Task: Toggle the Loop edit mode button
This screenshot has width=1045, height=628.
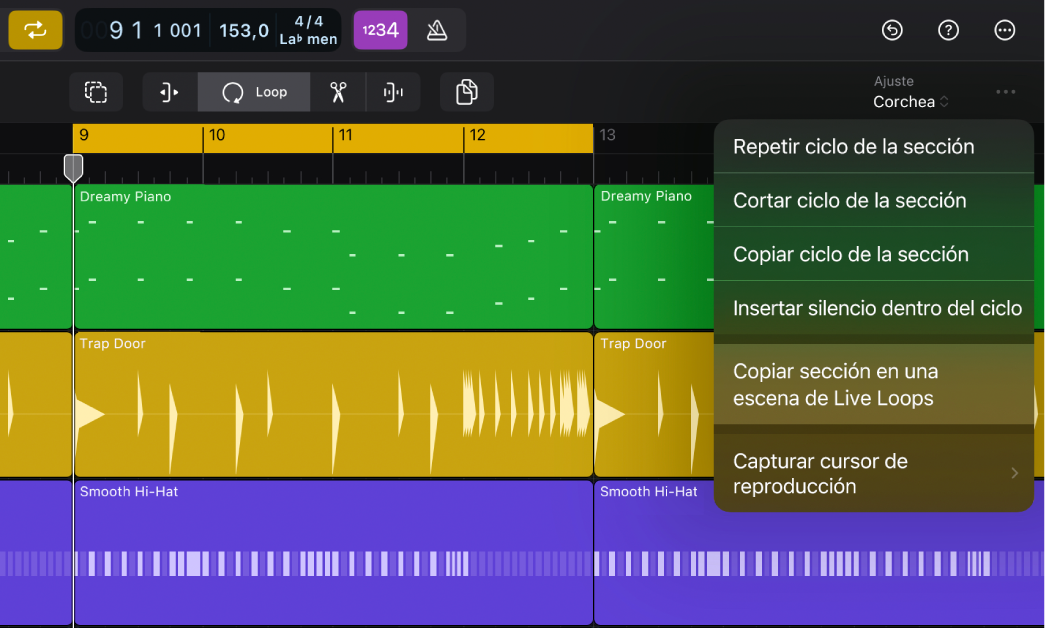Action: (253, 91)
